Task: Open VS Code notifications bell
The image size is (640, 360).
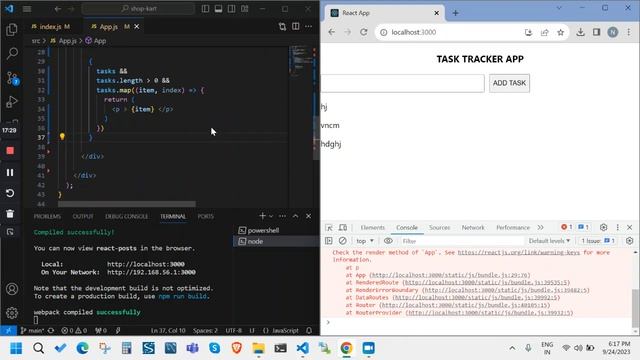Action: pos(309,330)
